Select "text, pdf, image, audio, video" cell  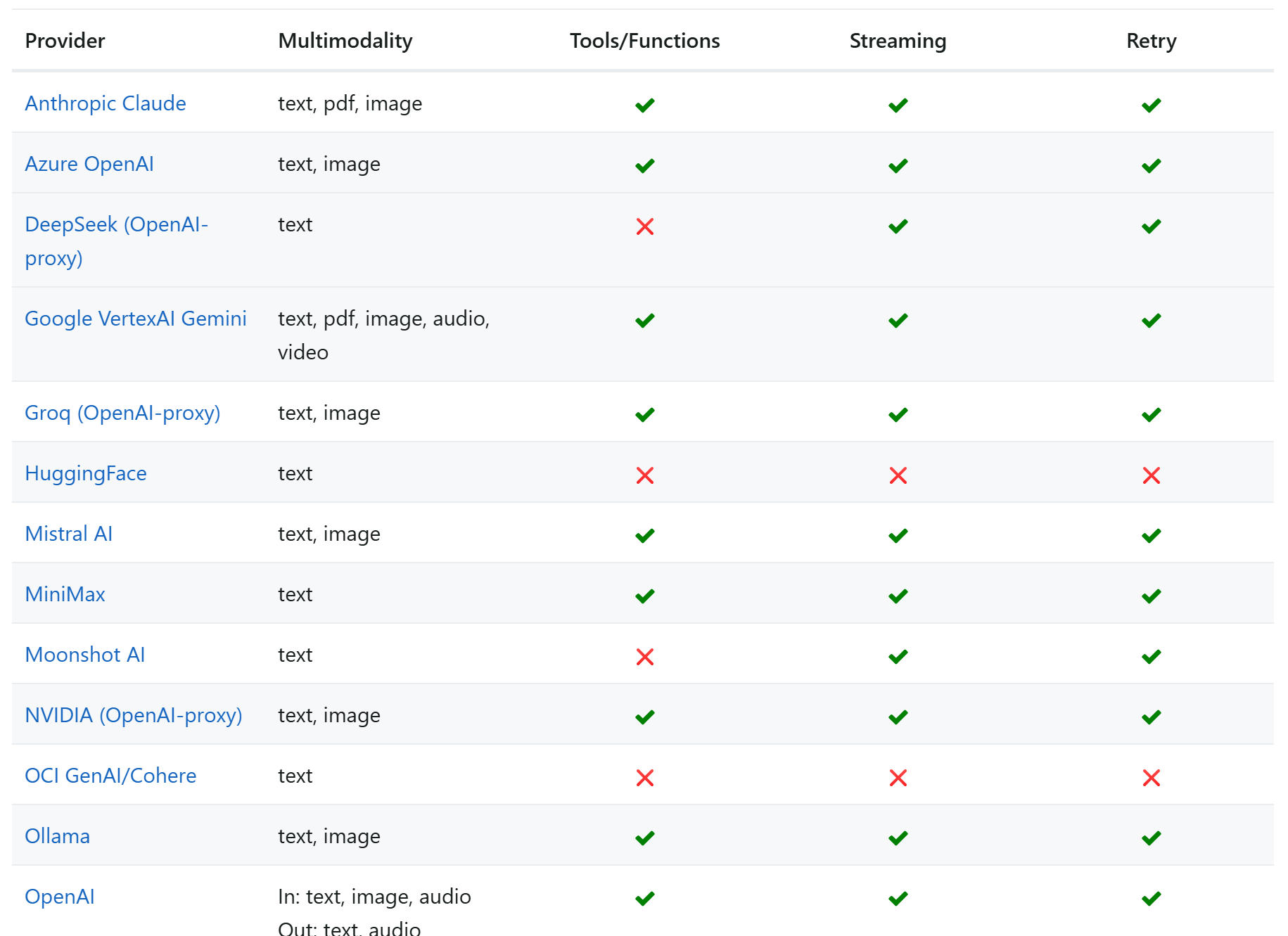(x=384, y=335)
